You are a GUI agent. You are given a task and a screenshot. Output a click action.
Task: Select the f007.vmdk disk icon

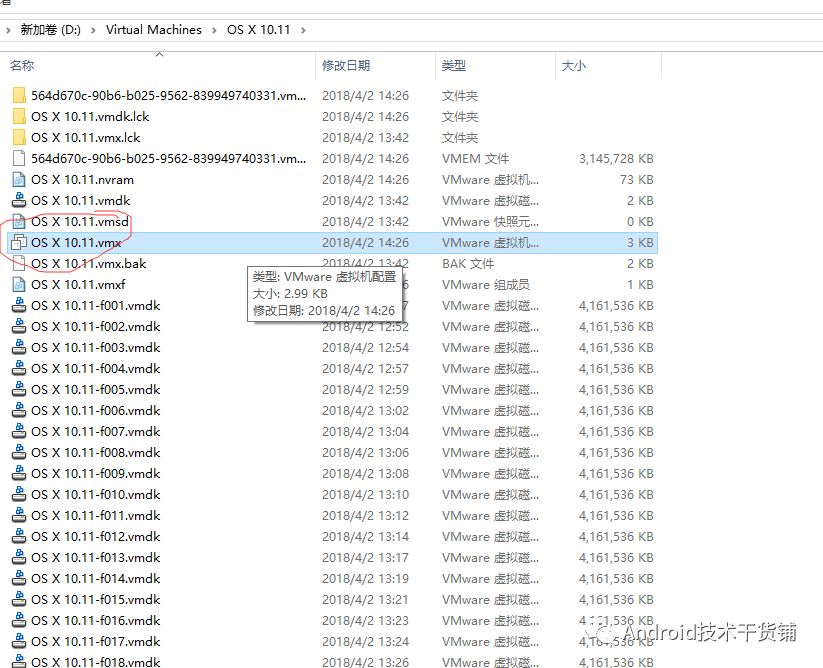(x=19, y=431)
